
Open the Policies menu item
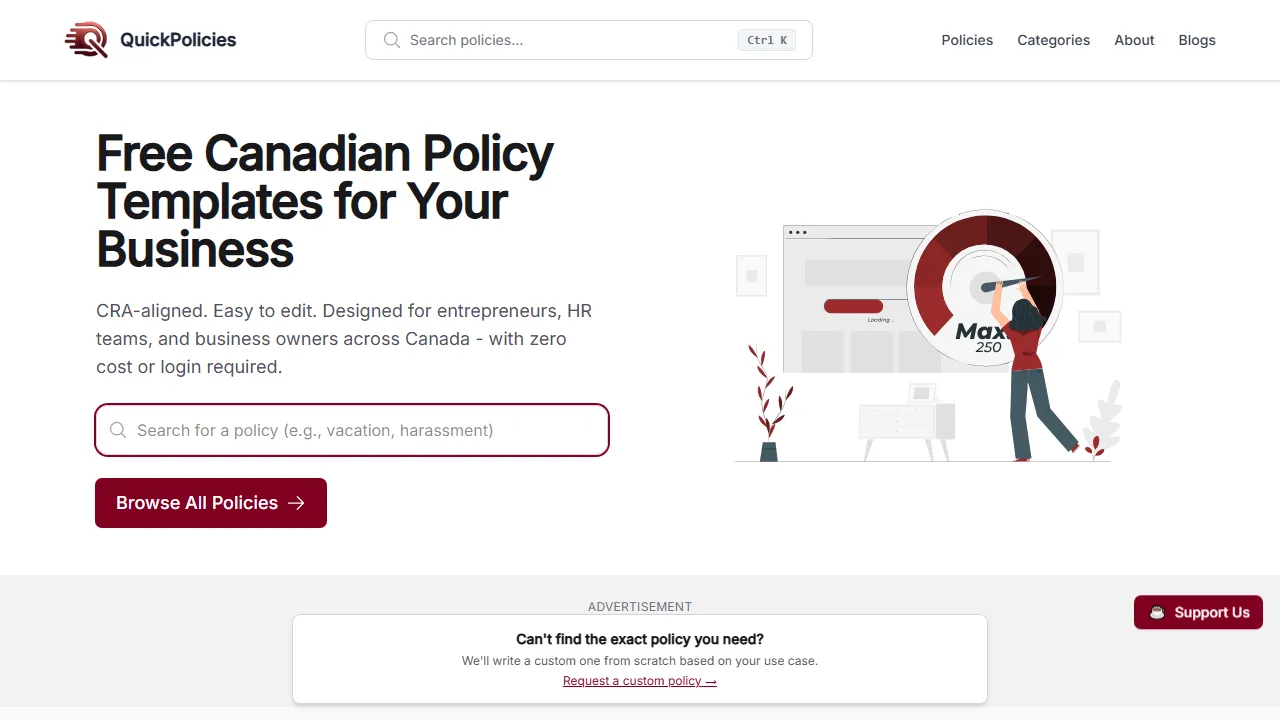pos(967,40)
